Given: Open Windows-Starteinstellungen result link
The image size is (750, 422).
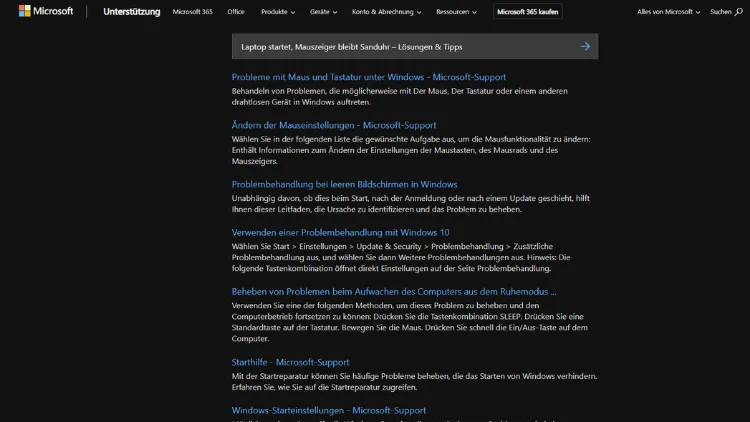Looking at the screenshot, I should [329, 411].
